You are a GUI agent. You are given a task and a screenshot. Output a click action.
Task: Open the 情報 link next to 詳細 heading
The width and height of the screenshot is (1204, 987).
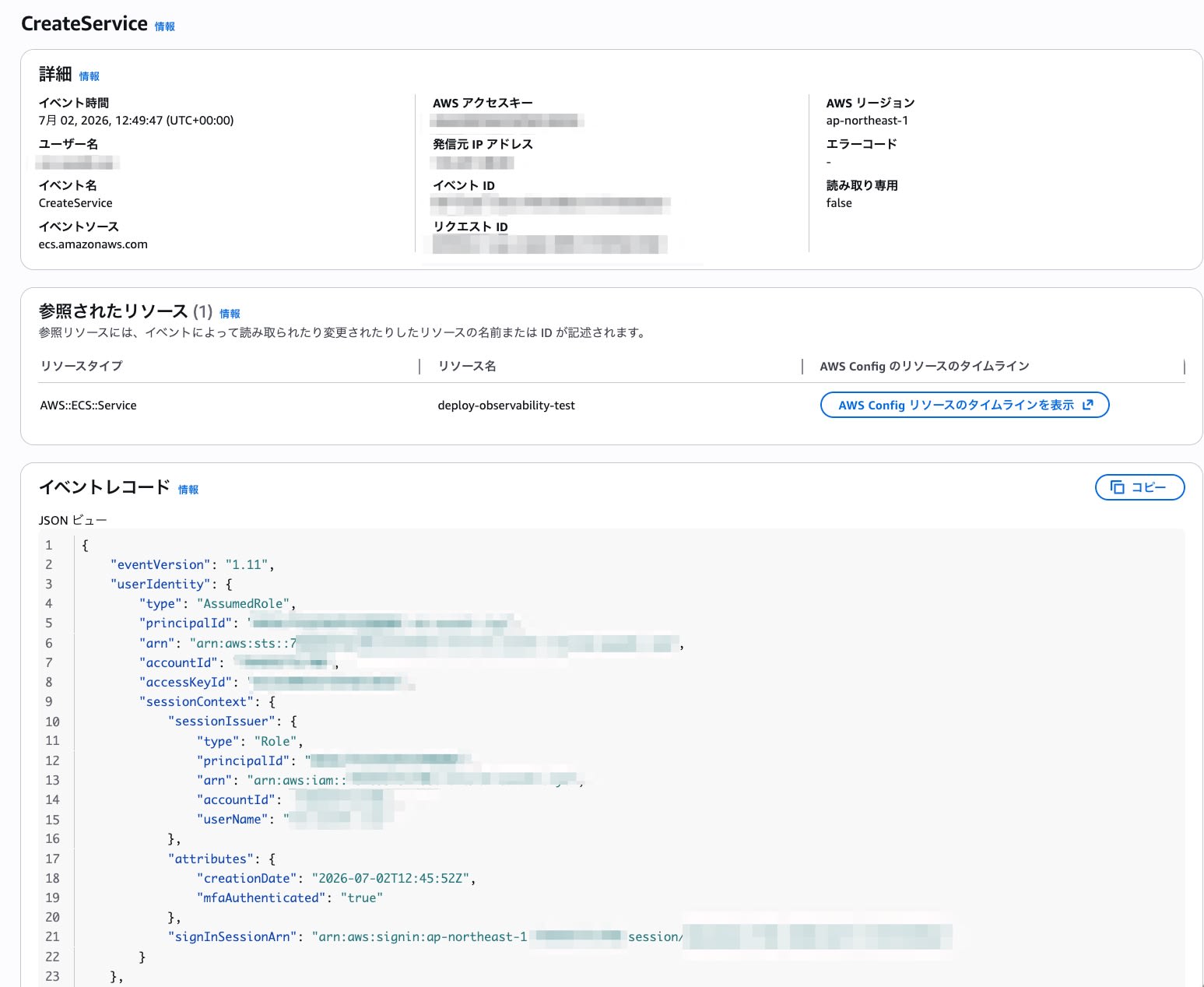pyautogui.click(x=90, y=76)
